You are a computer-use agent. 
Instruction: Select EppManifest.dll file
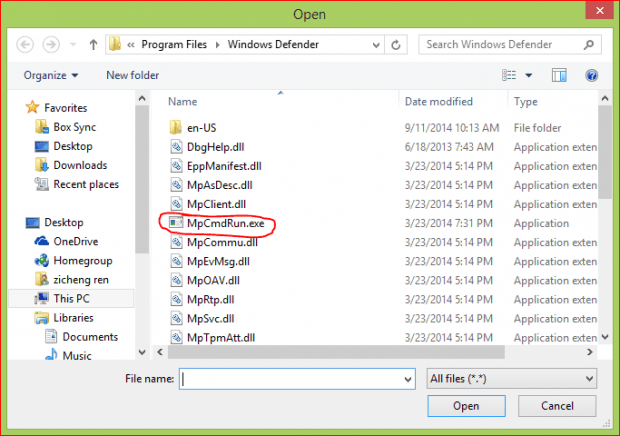click(224, 166)
